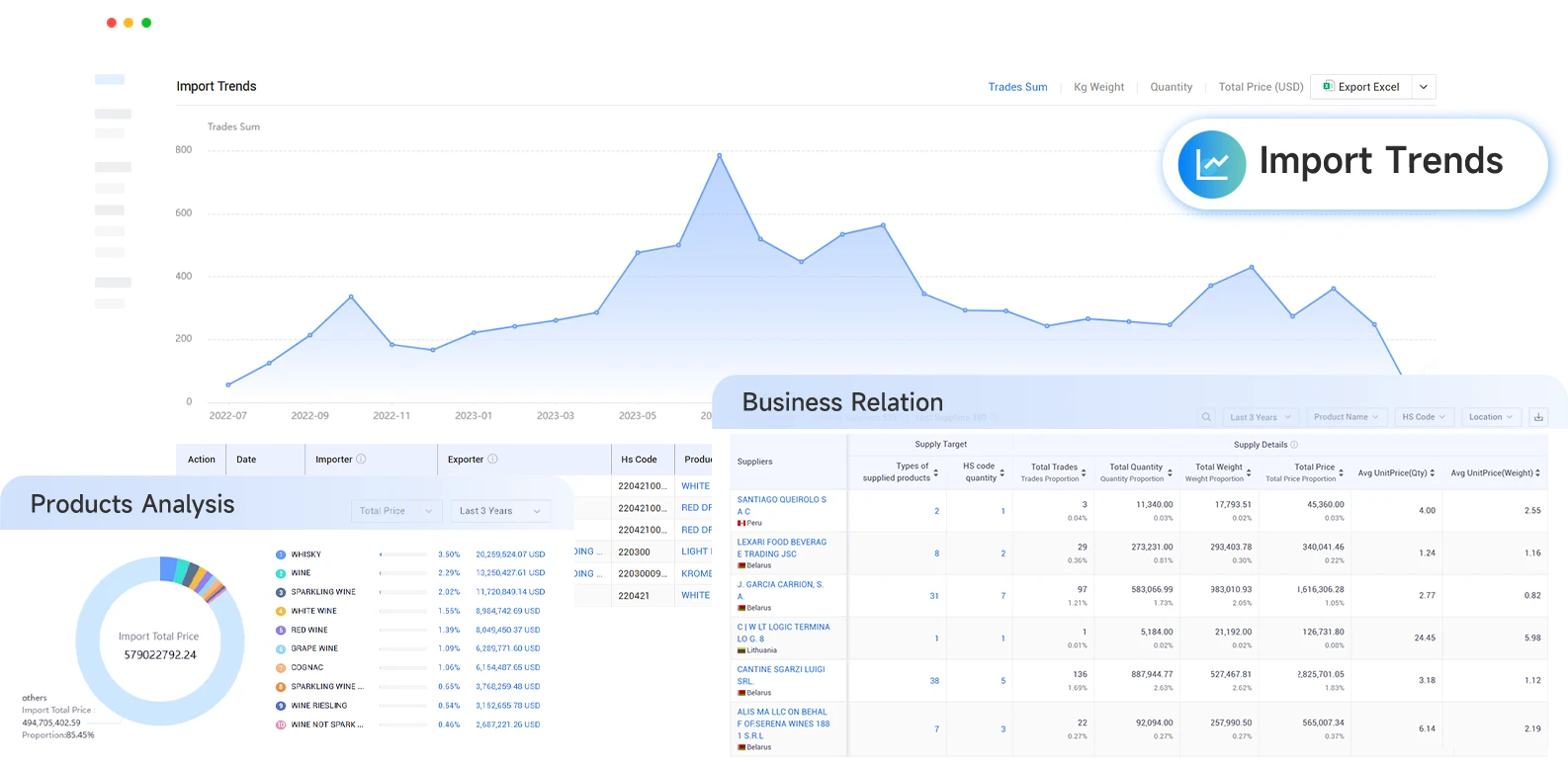Click the info icon next to Exporter
Viewport: 1568px width, 766px height.
tap(492, 459)
